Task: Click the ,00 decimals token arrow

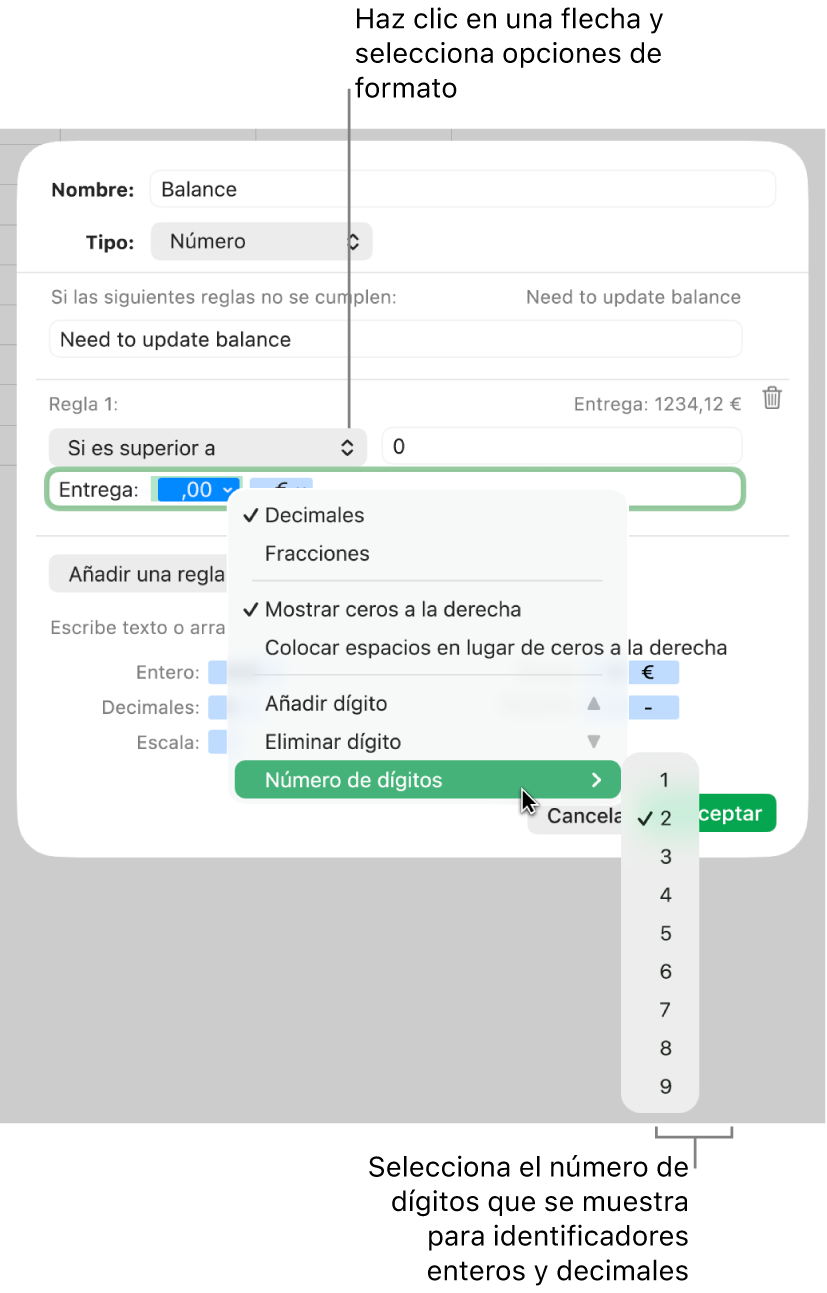Action: tap(228, 490)
